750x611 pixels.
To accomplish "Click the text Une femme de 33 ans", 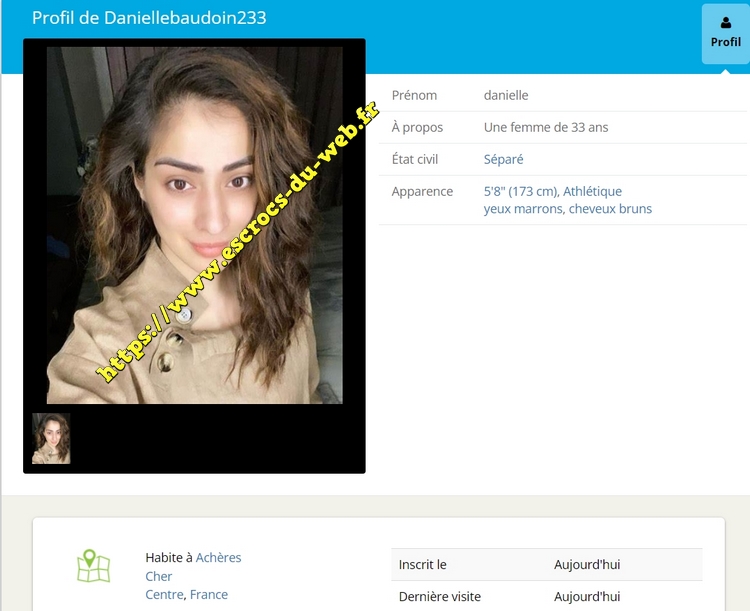I will pyautogui.click(x=546, y=127).
